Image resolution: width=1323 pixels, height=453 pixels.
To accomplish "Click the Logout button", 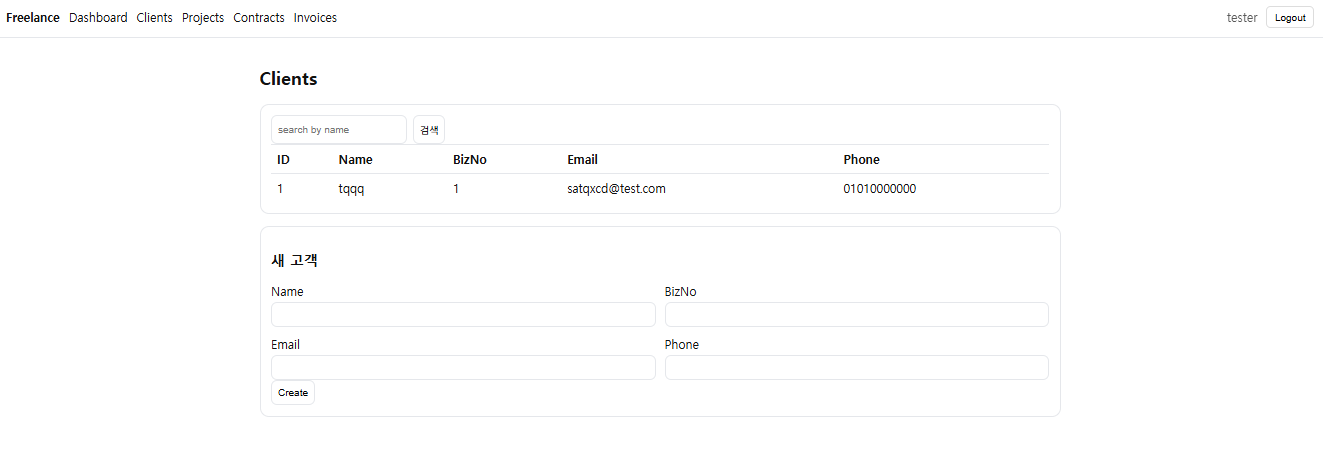I will click(1290, 18).
